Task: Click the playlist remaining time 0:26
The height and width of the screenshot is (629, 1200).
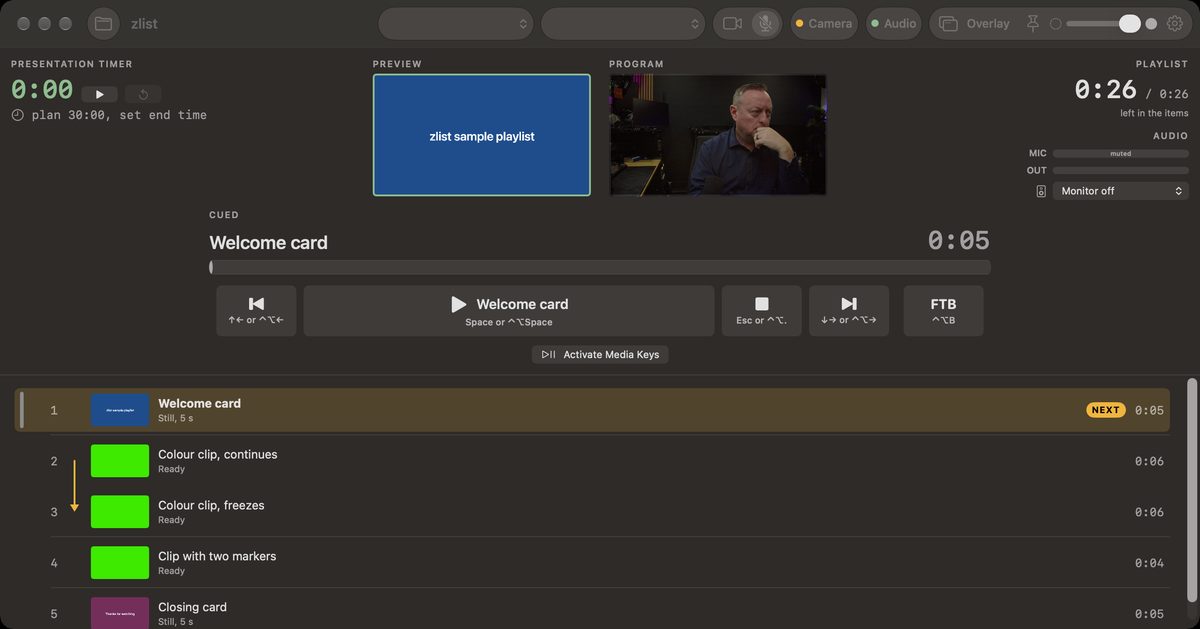Action: pyautogui.click(x=1105, y=90)
